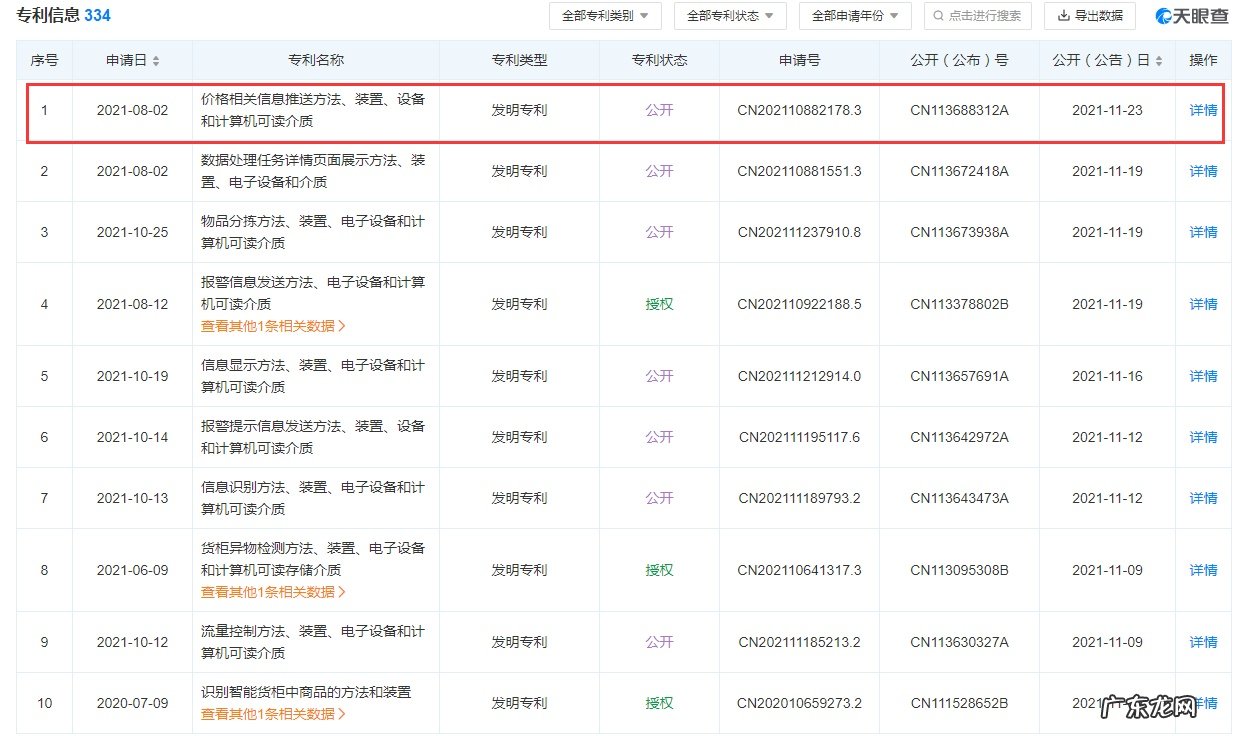Click the sort arrows beside 公开（公告）日 header
The height and width of the screenshot is (736, 1235).
1160,60
